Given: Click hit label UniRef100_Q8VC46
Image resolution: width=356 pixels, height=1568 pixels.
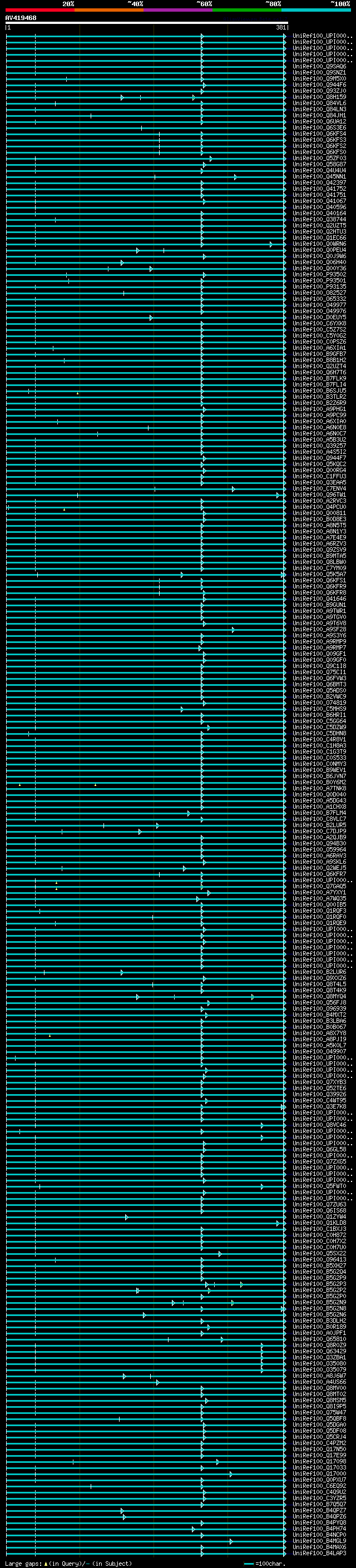Looking at the screenshot, I should 319,1125.
